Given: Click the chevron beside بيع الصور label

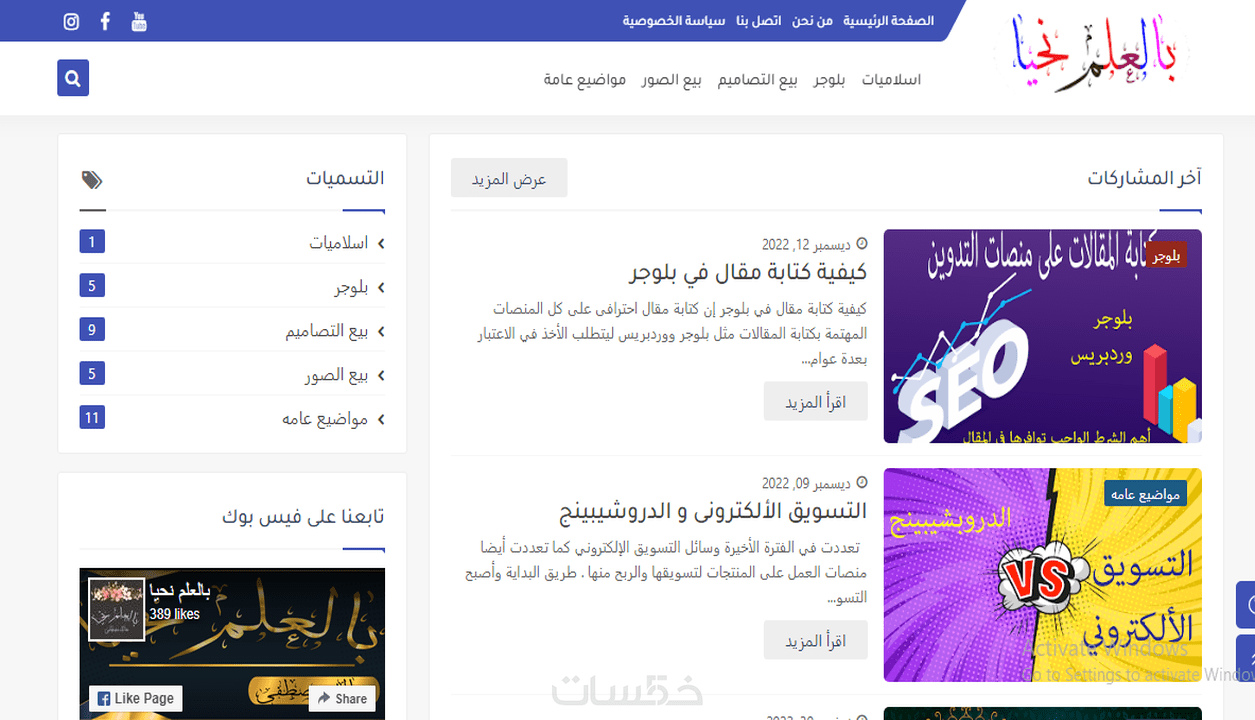Looking at the screenshot, I should coord(381,376).
